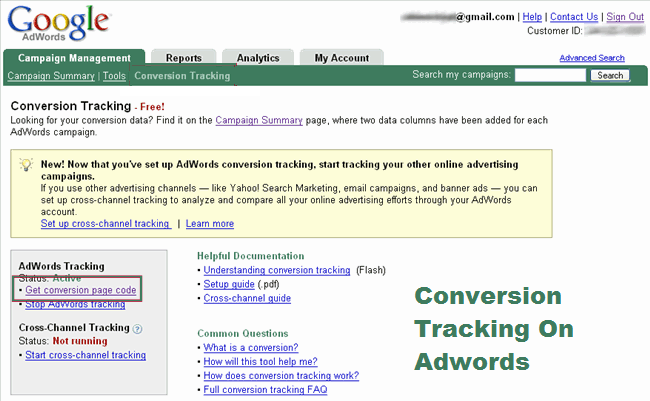This screenshot has height=401, width=650.
Task: Click the Helpful Documentation heading
Action: 250,256
